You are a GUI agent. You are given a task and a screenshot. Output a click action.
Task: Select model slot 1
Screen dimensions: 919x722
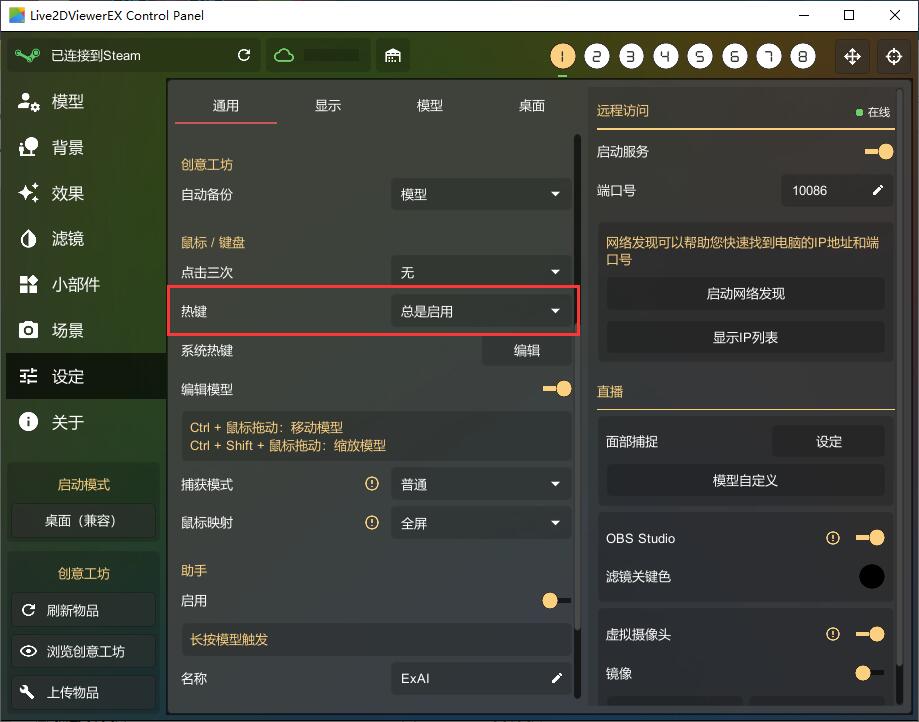[x=563, y=56]
